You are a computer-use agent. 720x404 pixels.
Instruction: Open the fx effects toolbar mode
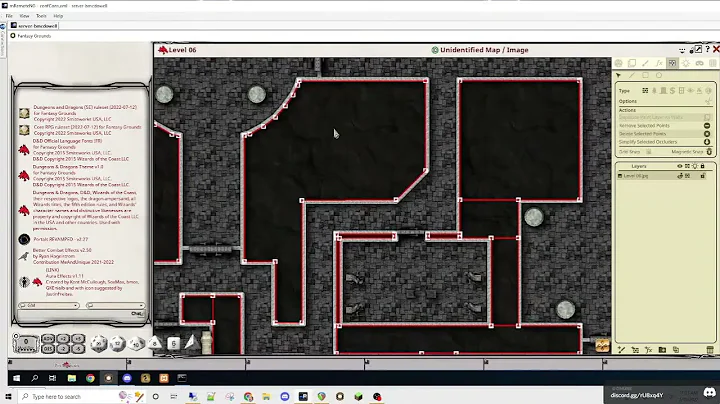[x=659, y=63]
